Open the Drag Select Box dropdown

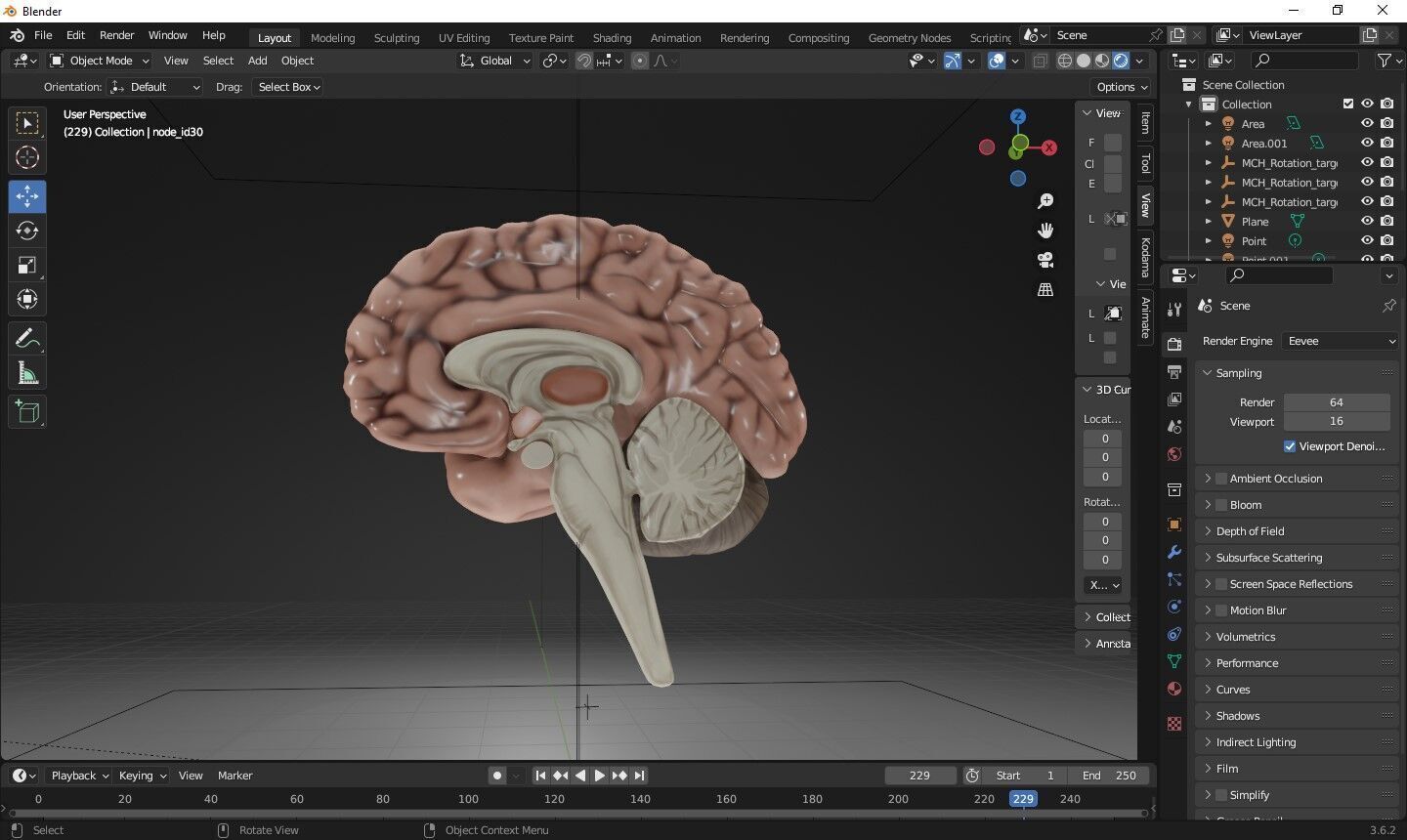[x=288, y=87]
